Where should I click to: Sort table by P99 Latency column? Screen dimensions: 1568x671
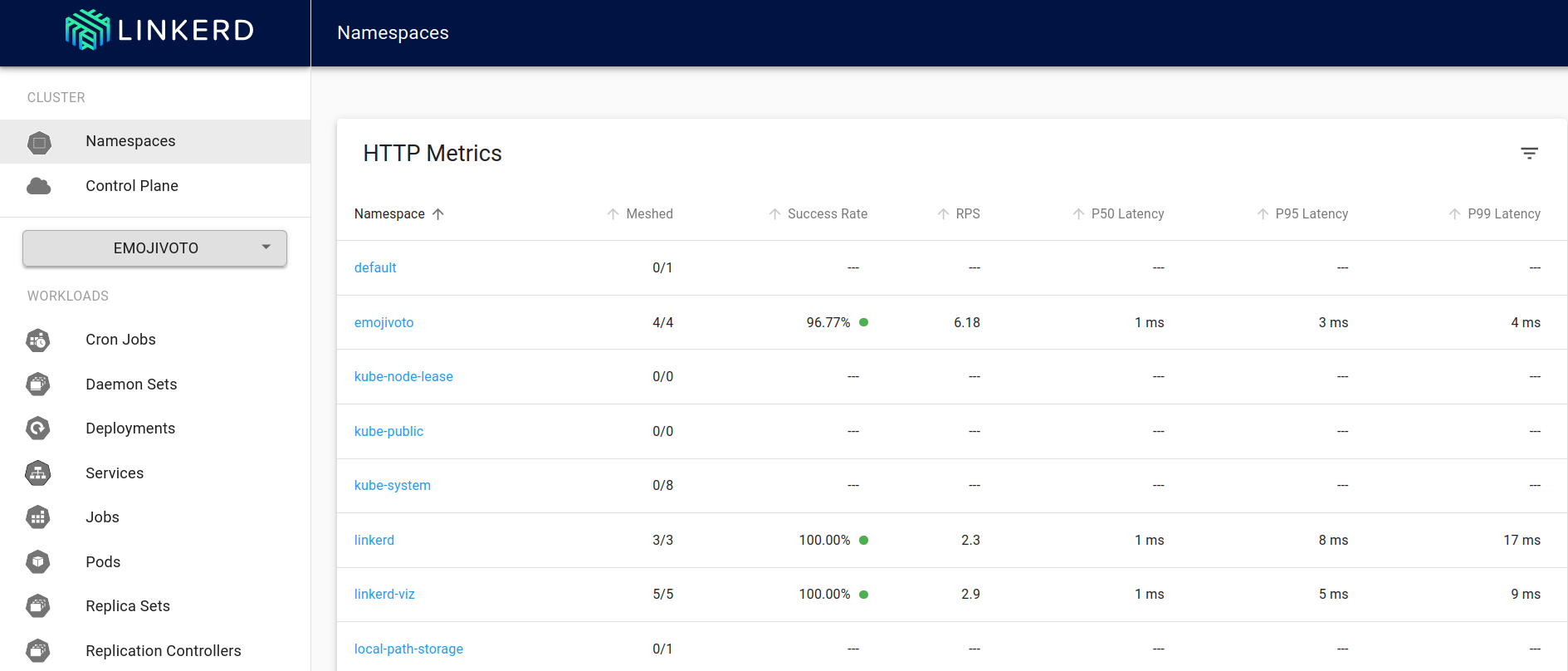[x=1502, y=214]
